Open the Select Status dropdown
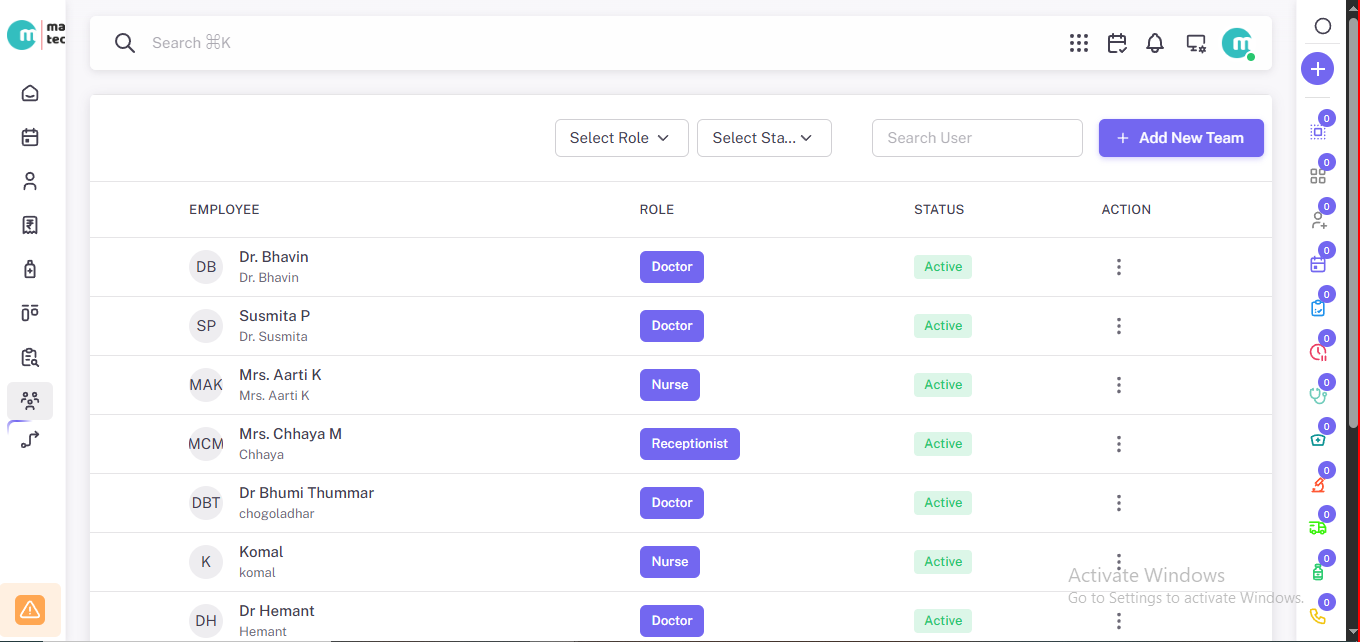This screenshot has width=1360, height=642. pyautogui.click(x=764, y=138)
